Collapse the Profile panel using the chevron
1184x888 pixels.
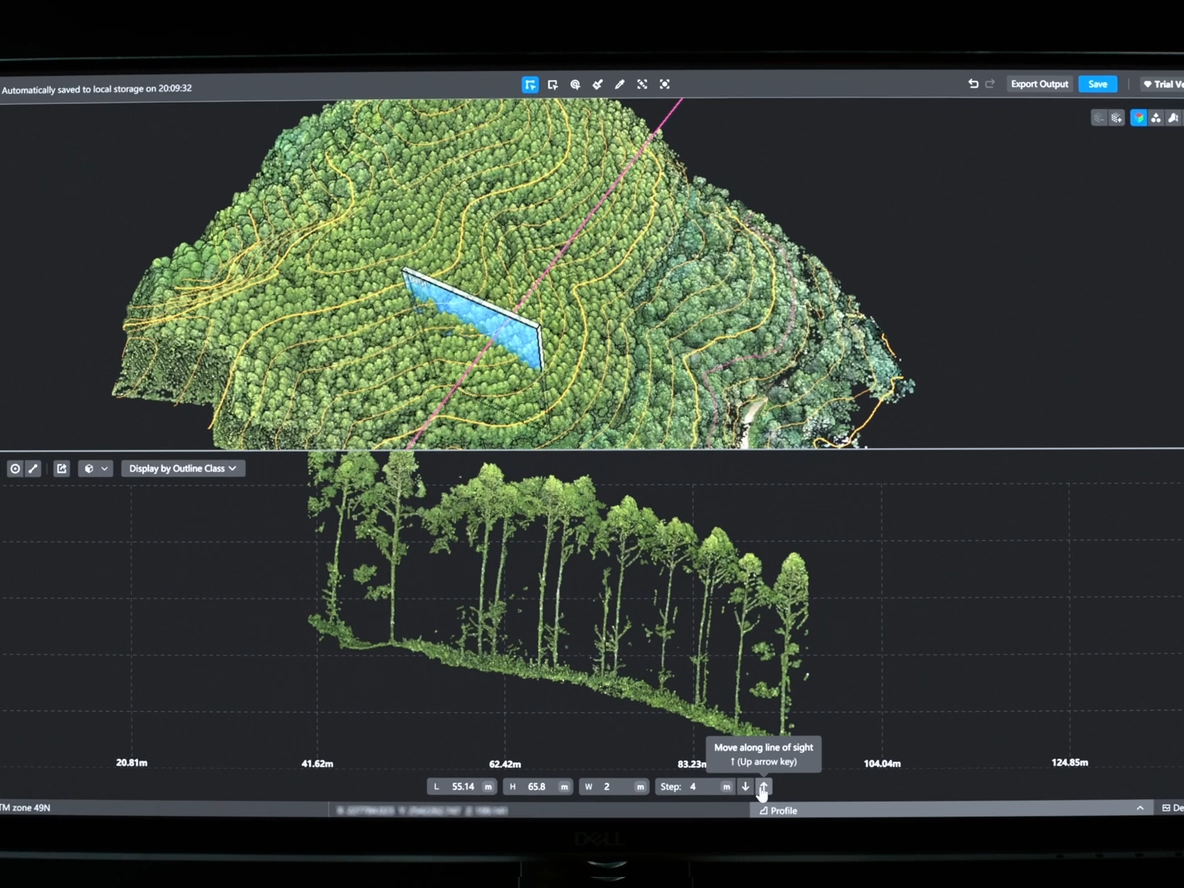pyautogui.click(x=1140, y=808)
